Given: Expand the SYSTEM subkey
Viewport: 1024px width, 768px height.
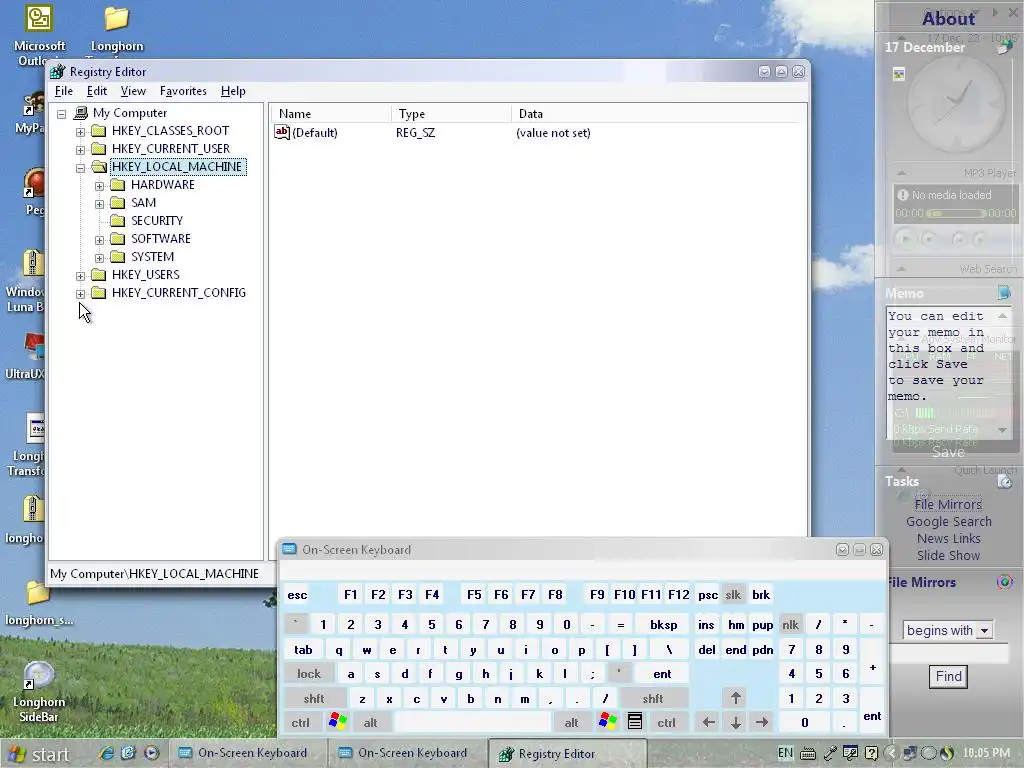Looking at the screenshot, I should coord(99,258).
